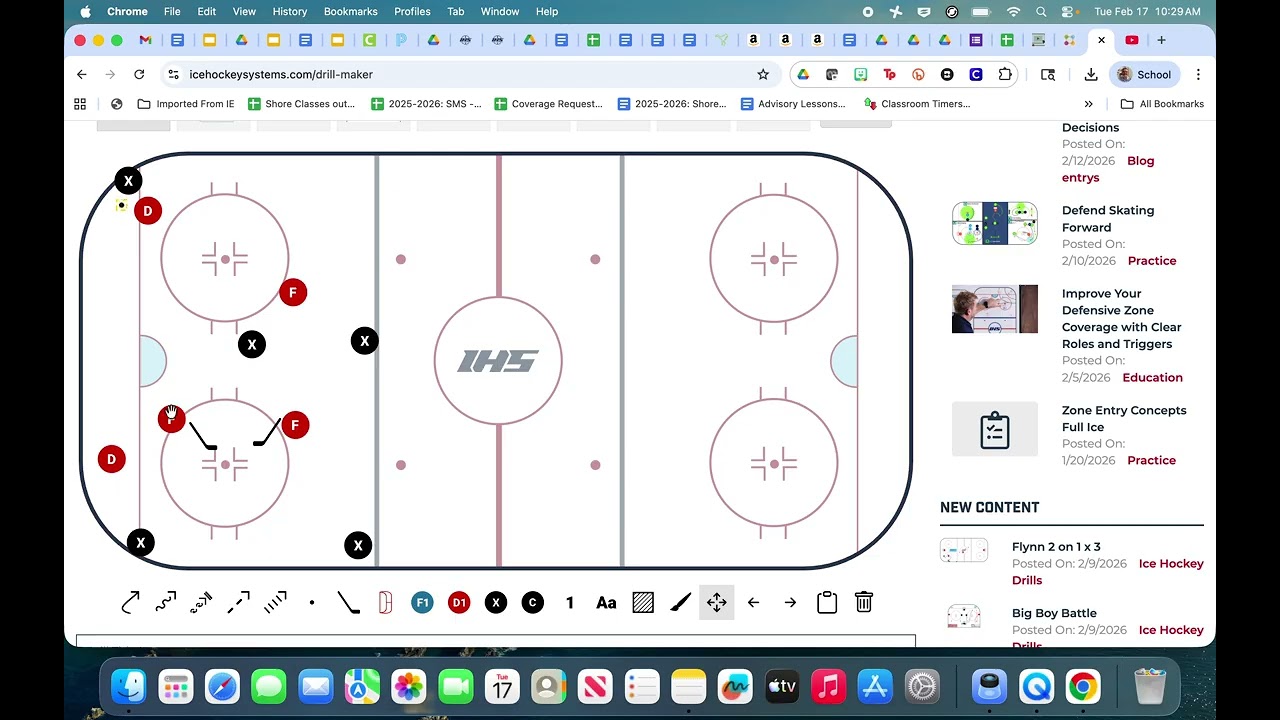Open the All Bookmarks folder

1162,104
